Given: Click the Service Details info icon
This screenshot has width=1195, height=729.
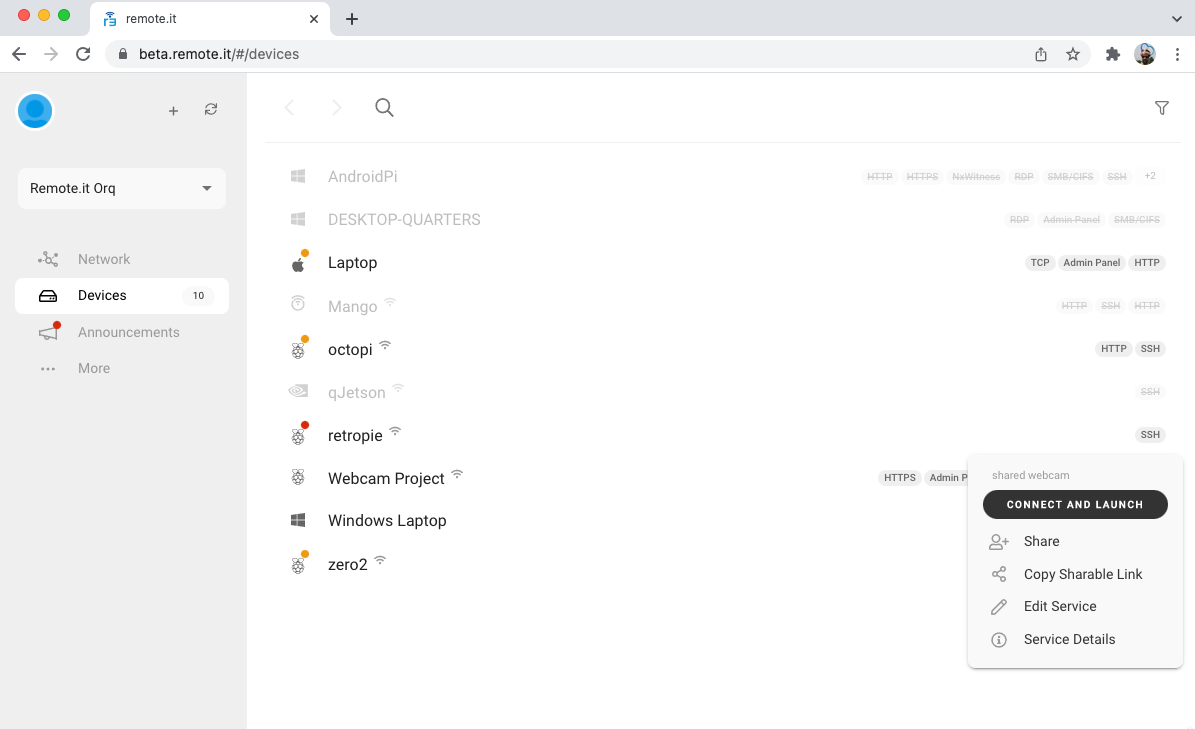Looking at the screenshot, I should coord(998,640).
